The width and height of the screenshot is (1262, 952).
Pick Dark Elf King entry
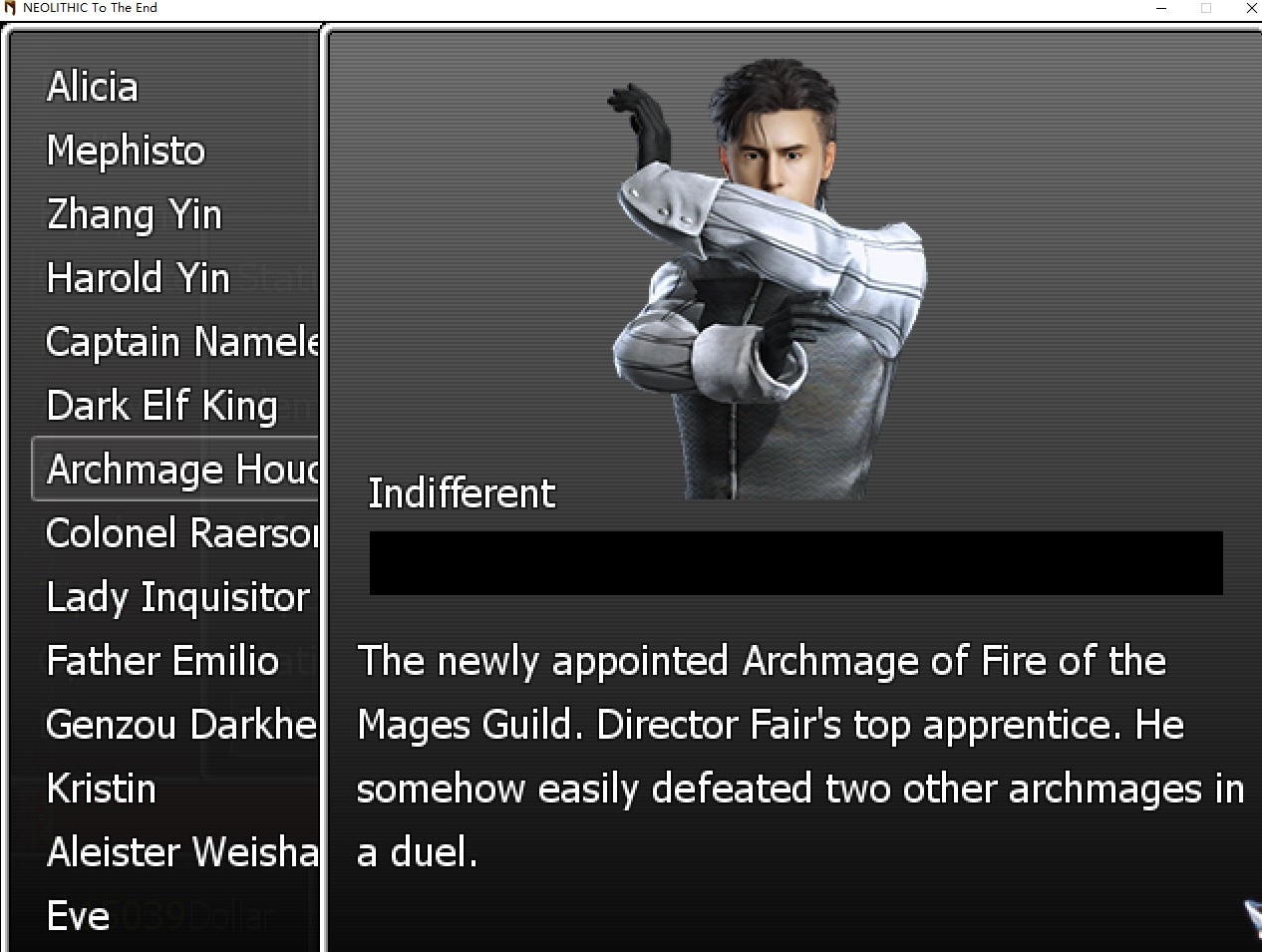coord(162,406)
